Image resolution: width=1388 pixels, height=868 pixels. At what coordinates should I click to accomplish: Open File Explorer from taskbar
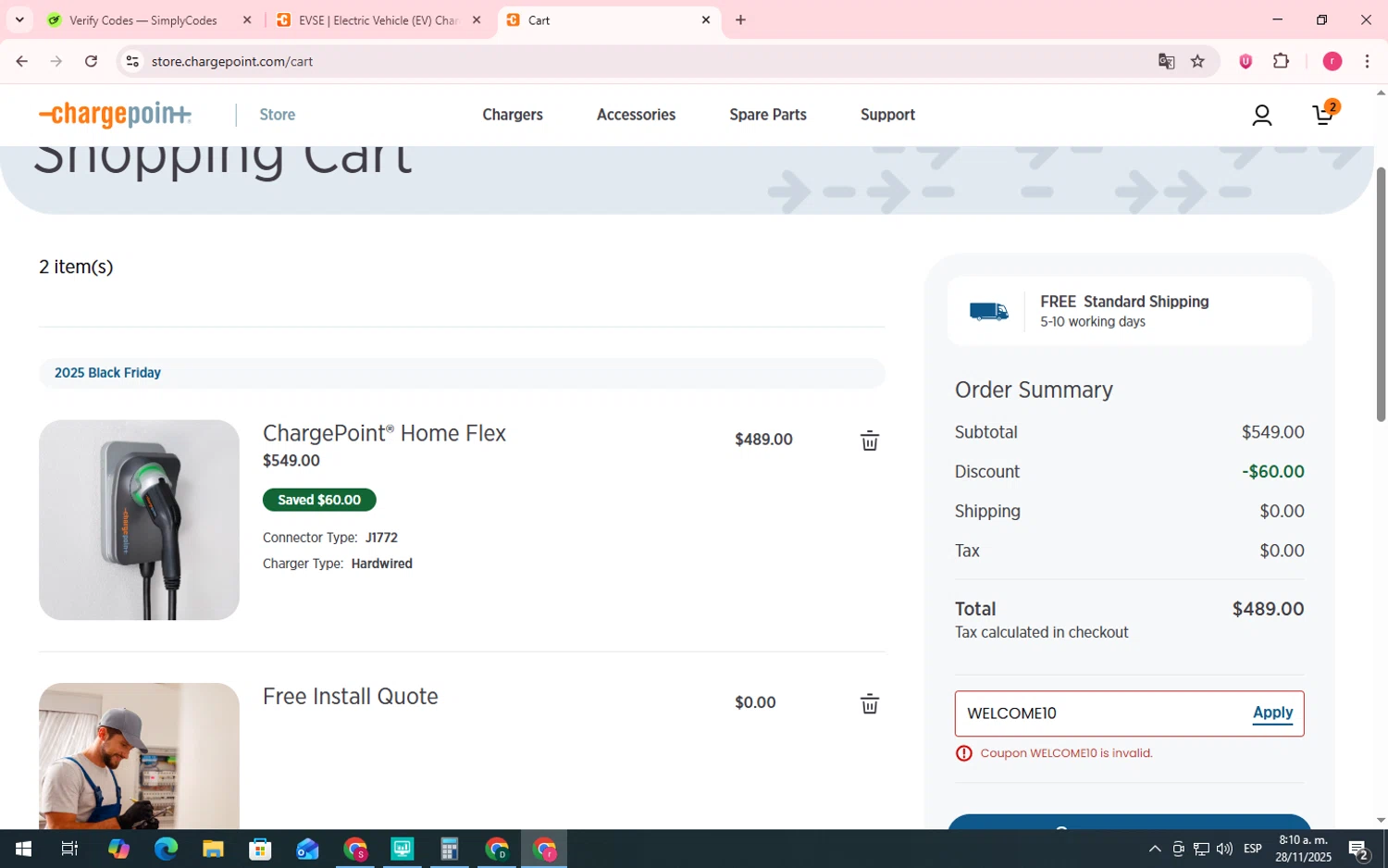click(213, 849)
